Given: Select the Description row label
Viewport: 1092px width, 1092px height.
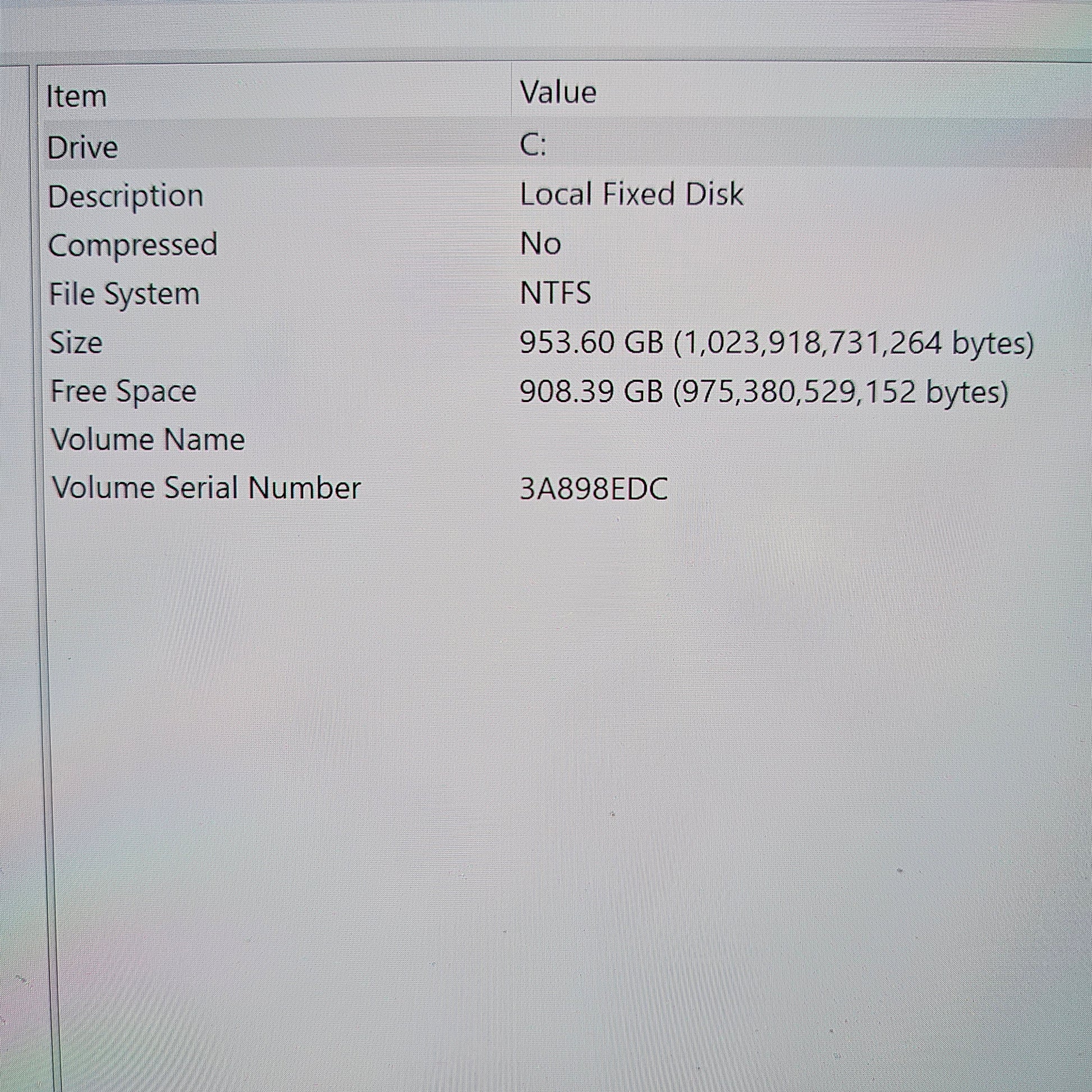Looking at the screenshot, I should [126, 198].
